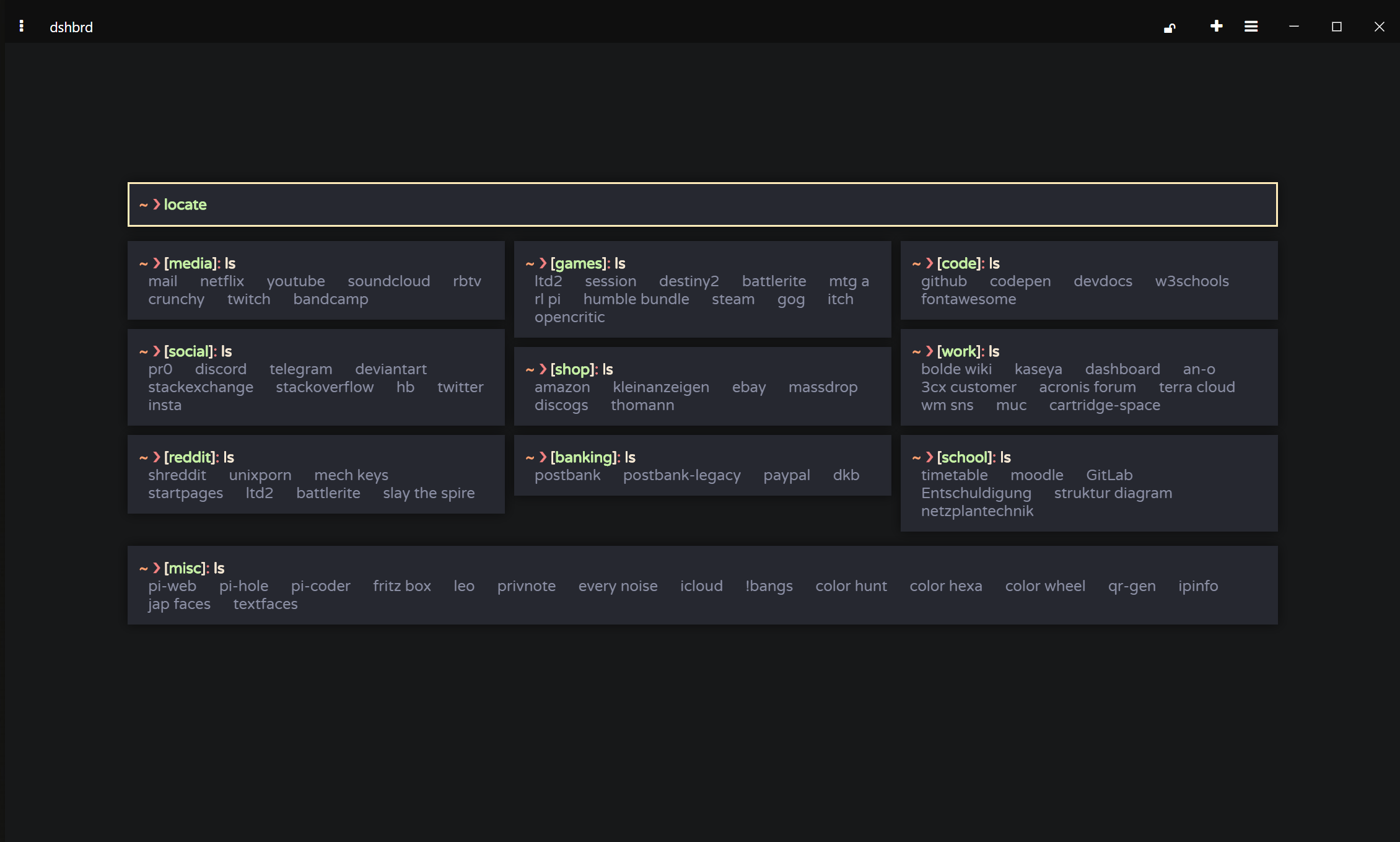
Task: Focus the locate search field
Action: 702,204
